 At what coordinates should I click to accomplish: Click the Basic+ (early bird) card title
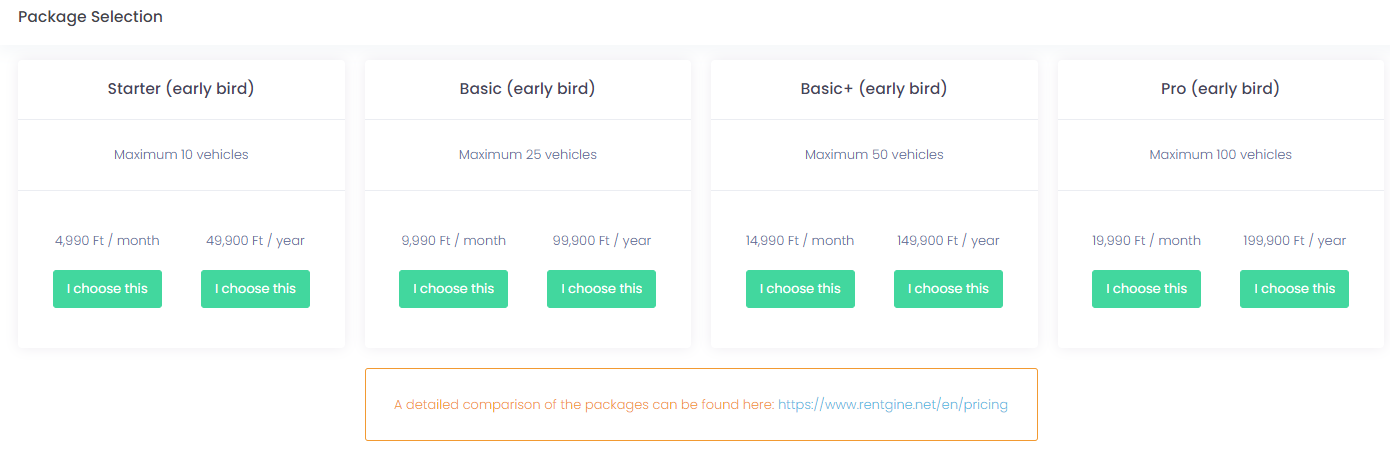click(x=874, y=89)
